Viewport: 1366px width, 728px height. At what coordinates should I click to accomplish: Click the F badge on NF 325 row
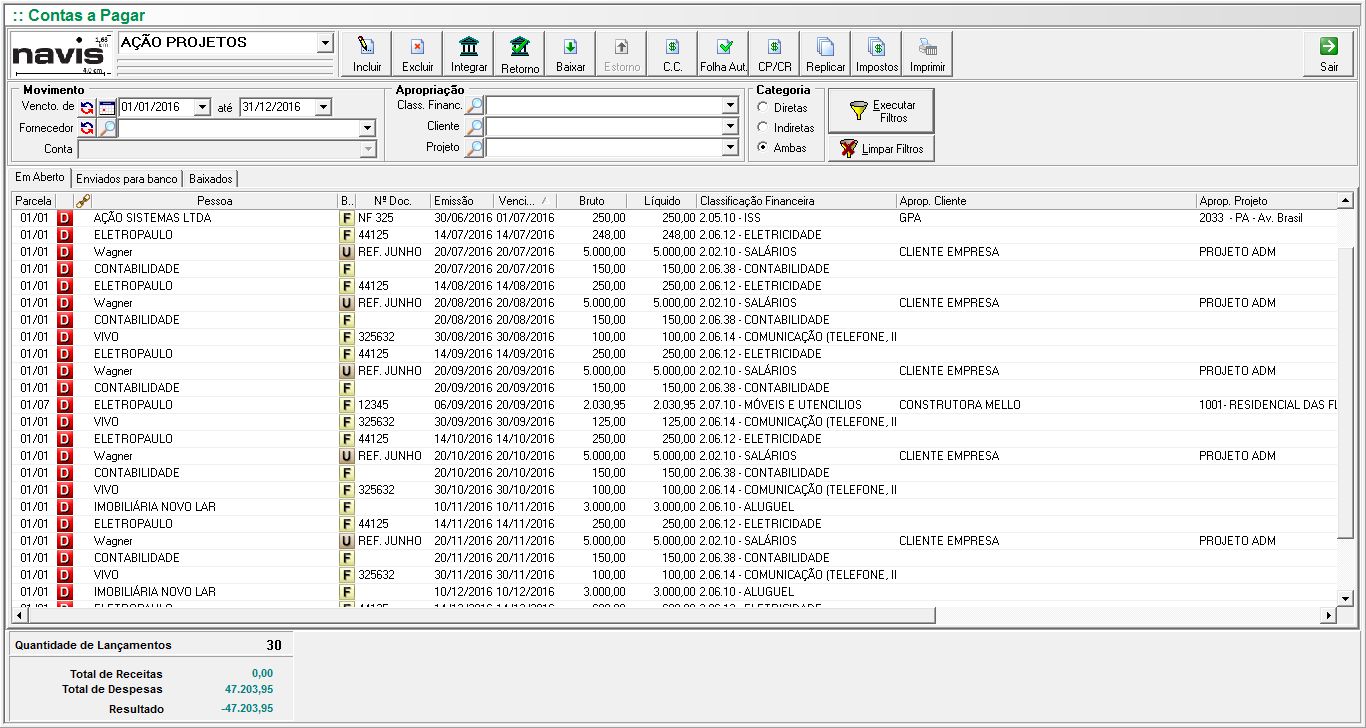[347, 218]
